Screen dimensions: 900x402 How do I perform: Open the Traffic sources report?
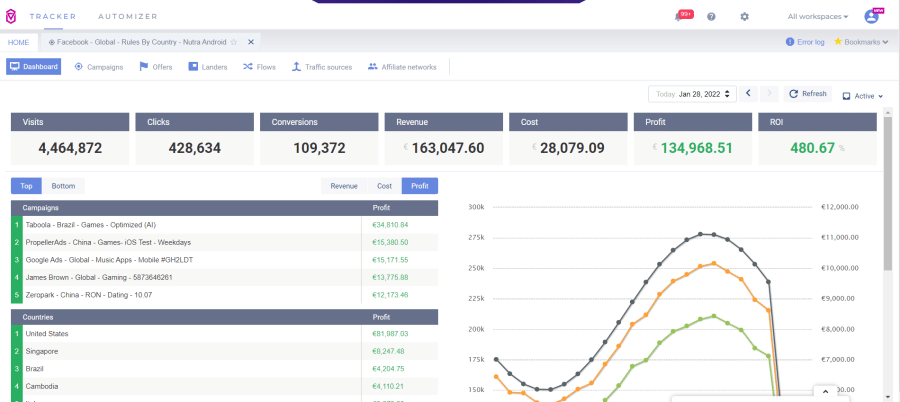(321, 67)
